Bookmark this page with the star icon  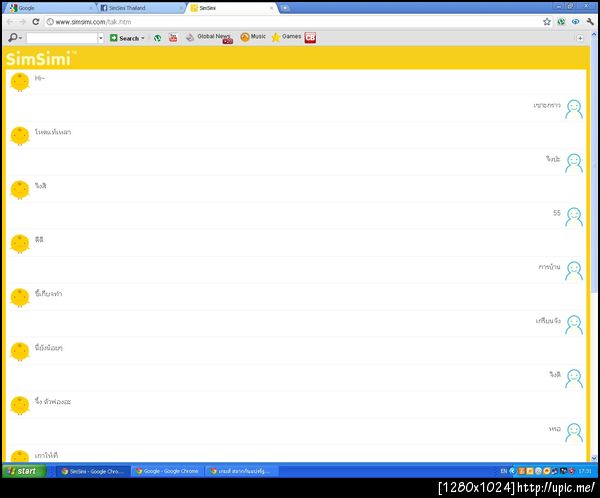[547, 22]
